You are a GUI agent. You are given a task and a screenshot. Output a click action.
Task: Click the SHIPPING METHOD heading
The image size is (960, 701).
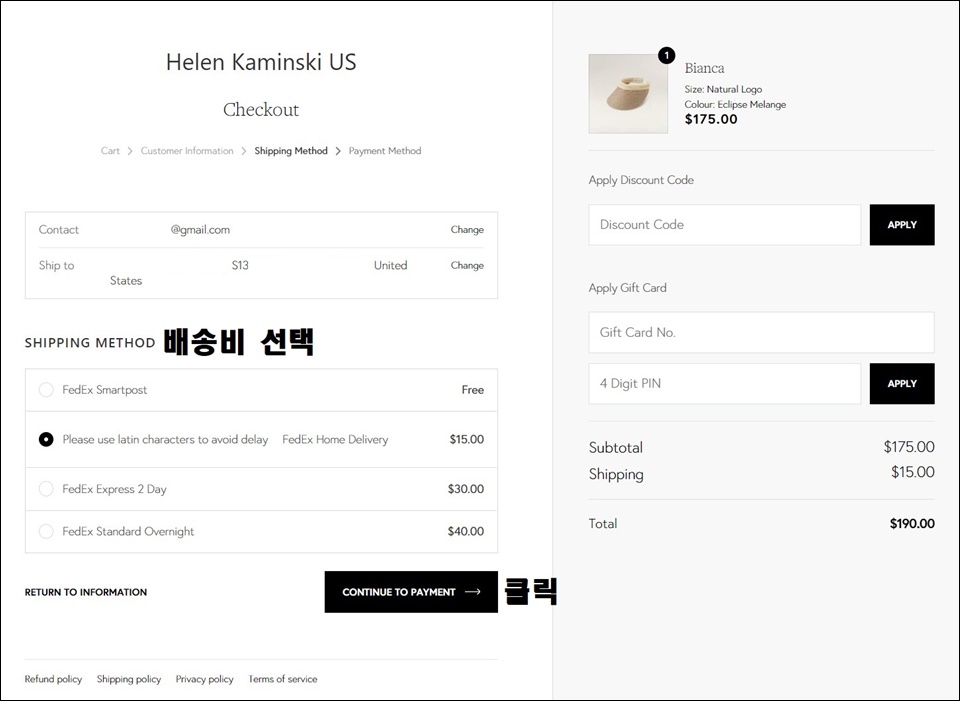click(90, 343)
